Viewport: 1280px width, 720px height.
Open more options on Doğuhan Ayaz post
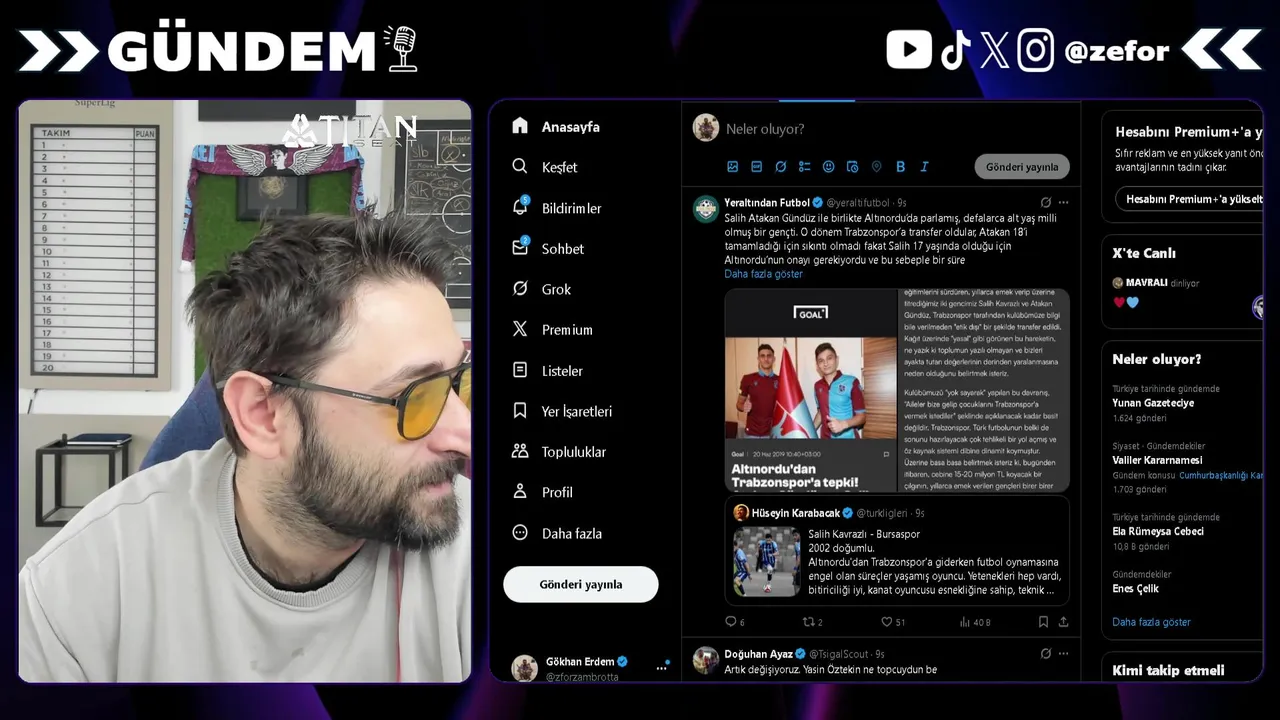[x=1063, y=653]
